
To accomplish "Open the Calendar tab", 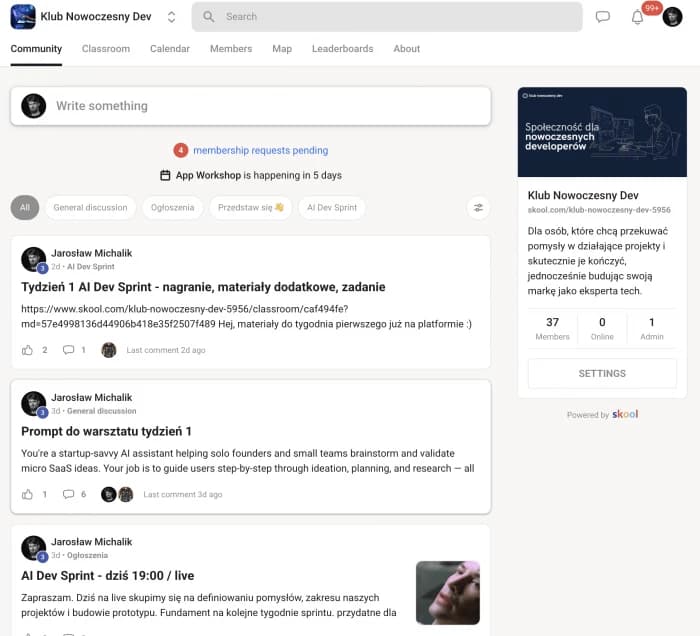I will 170,49.
